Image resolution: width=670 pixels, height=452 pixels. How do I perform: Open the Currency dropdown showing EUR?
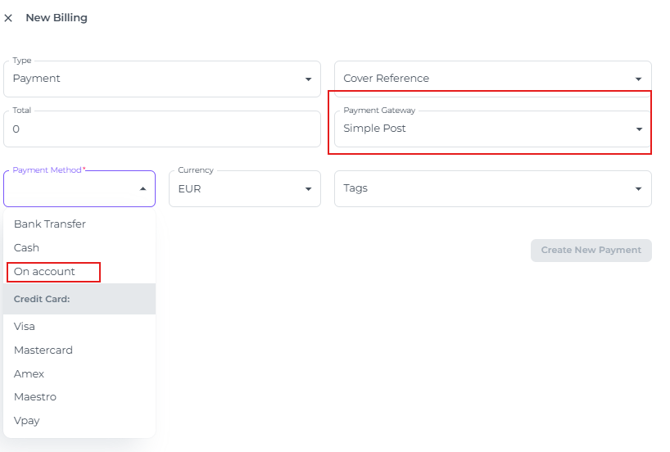coord(244,188)
